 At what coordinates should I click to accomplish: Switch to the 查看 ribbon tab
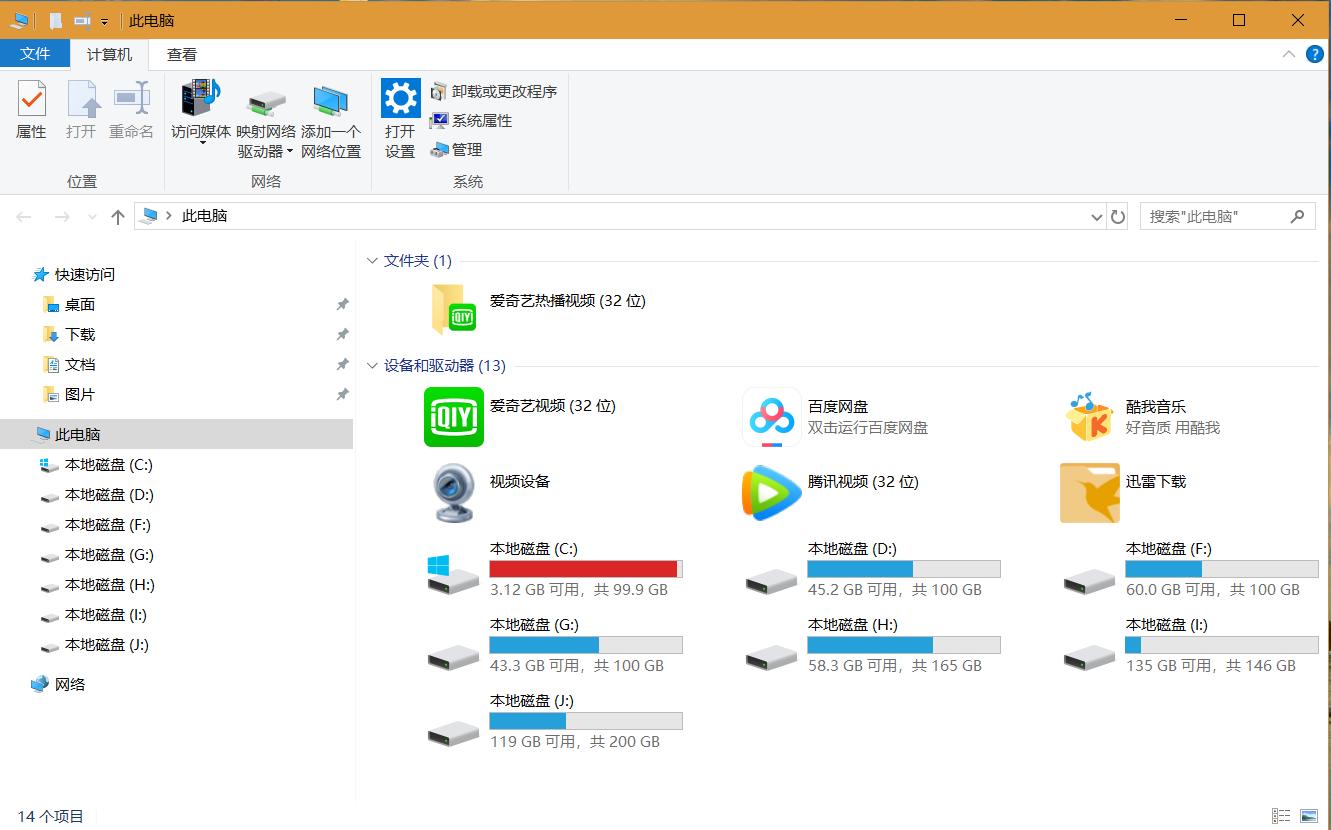[180, 54]
